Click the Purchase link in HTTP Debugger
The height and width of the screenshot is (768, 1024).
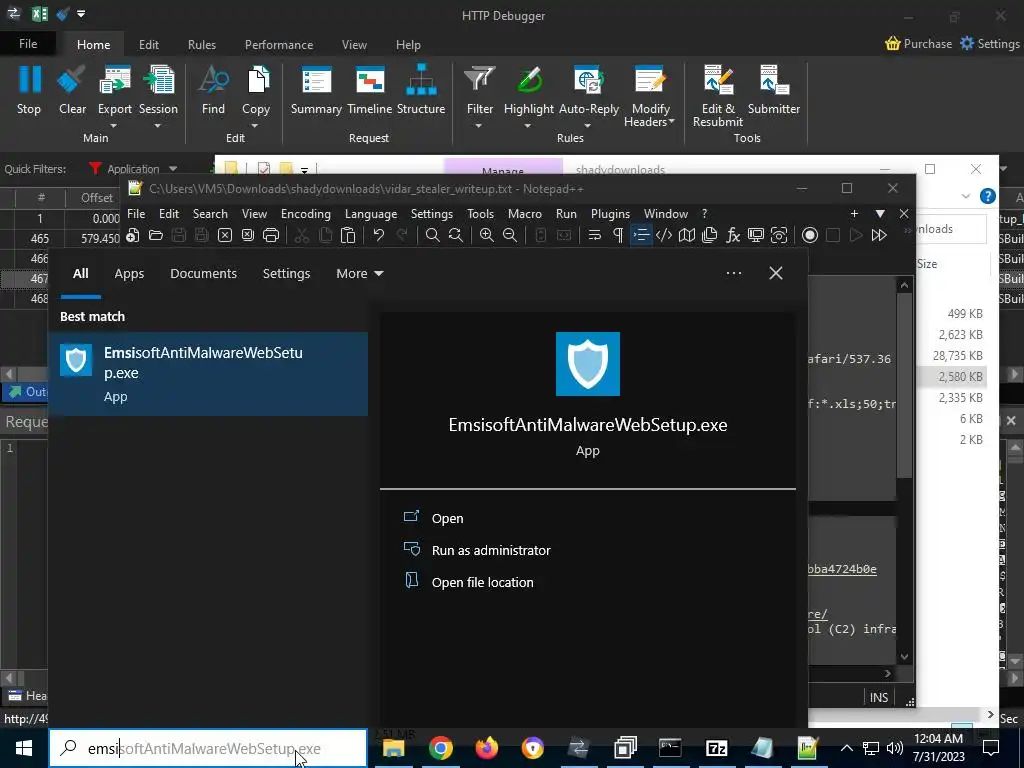pyautogui.click(x=918, y=44)
